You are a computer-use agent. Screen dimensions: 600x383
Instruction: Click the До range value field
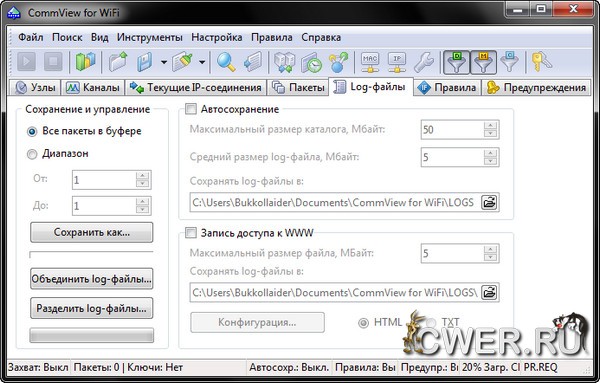104,206
